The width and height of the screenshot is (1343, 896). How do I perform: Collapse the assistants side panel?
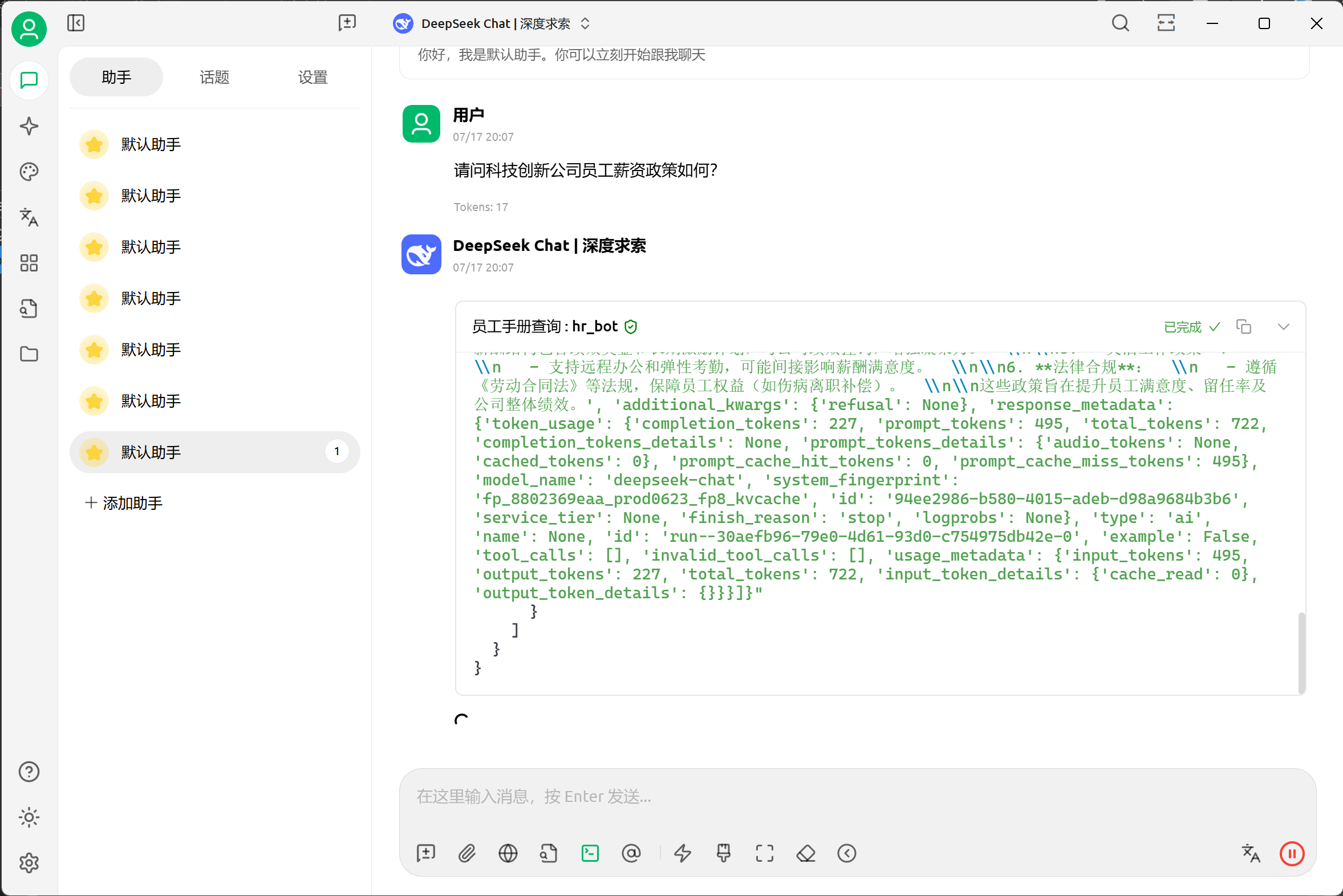[x=75, y=23]
